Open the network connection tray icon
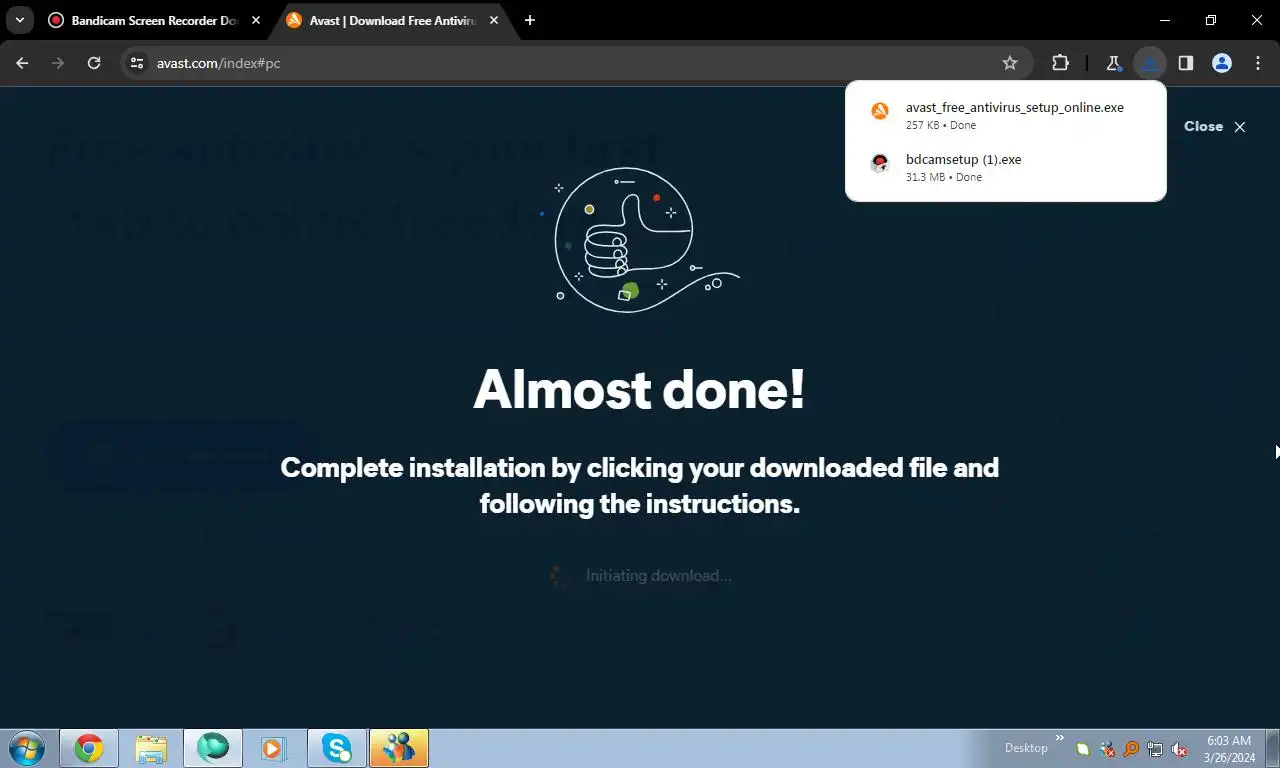 (1155, 748)
